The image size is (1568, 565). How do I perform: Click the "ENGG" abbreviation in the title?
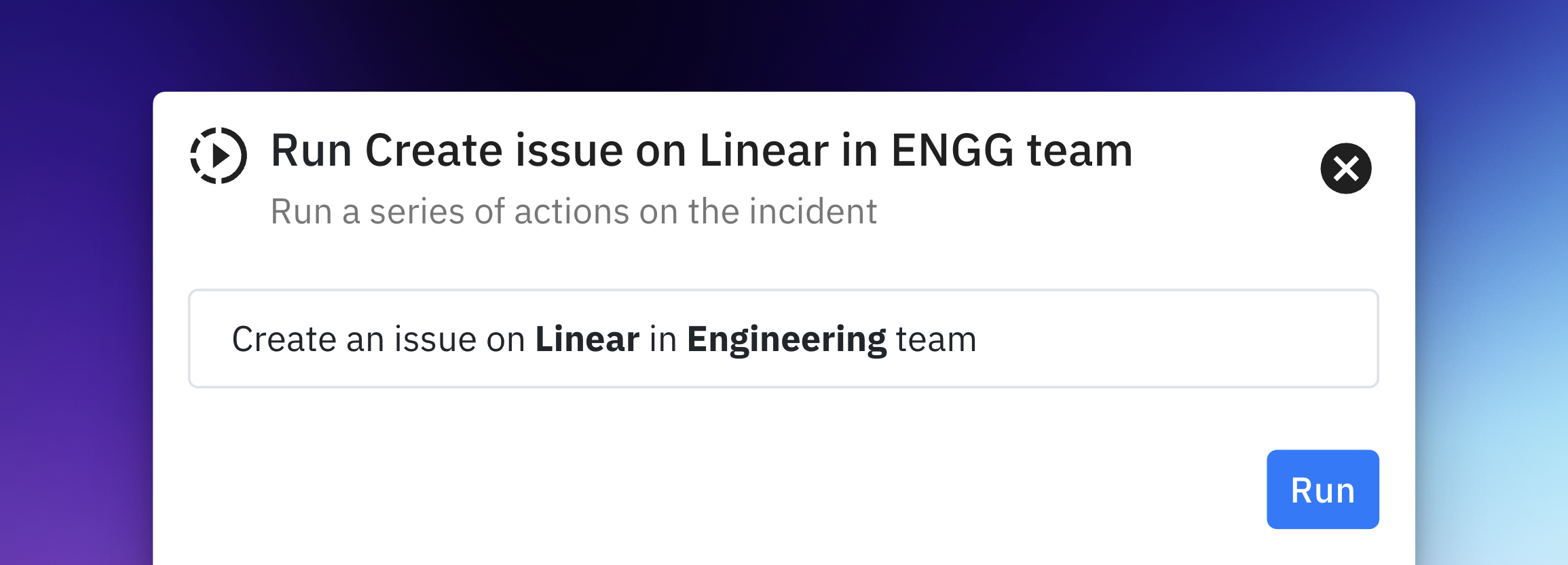coord(952,150)
